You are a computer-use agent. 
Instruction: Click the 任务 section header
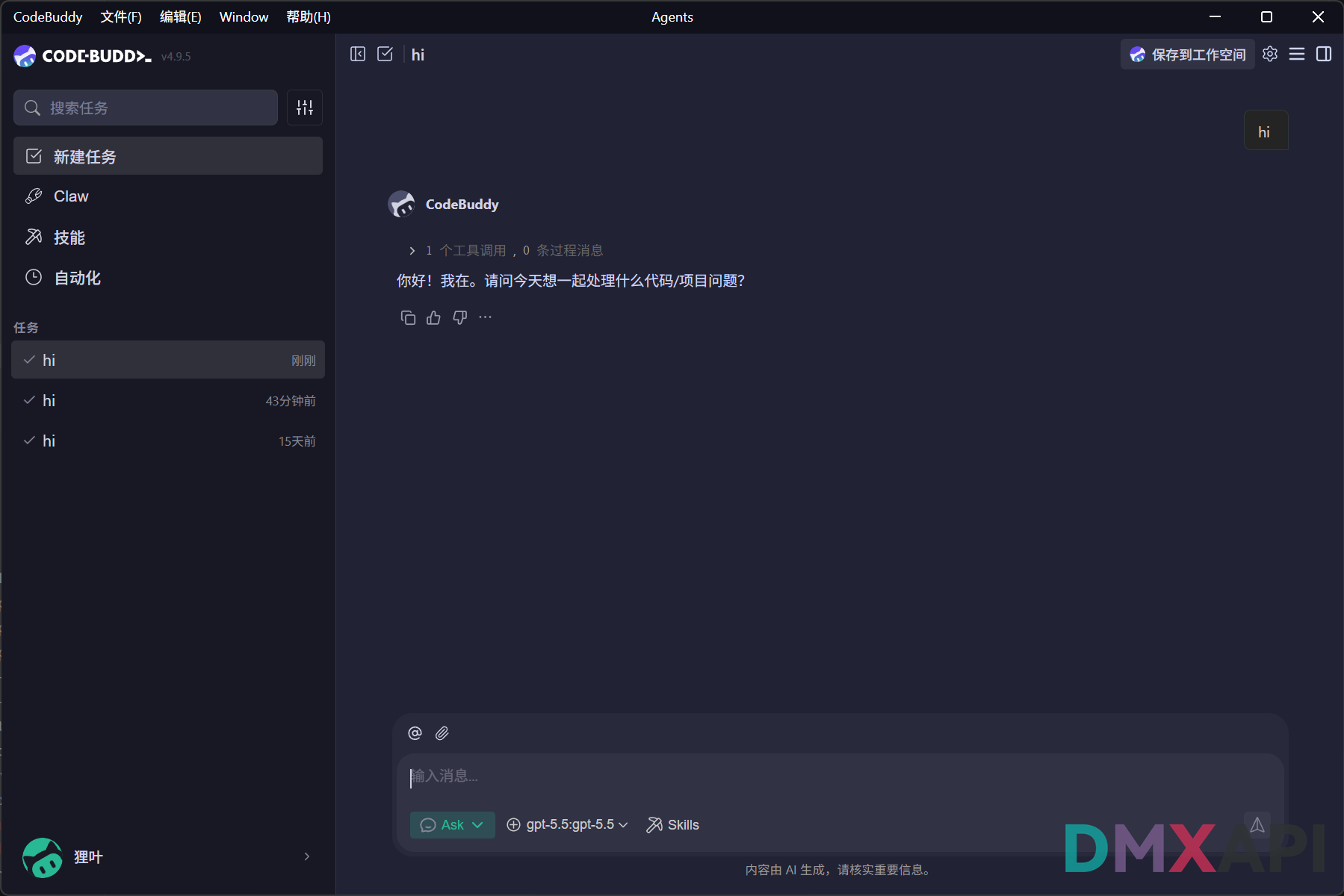click(x=26, y=327)
